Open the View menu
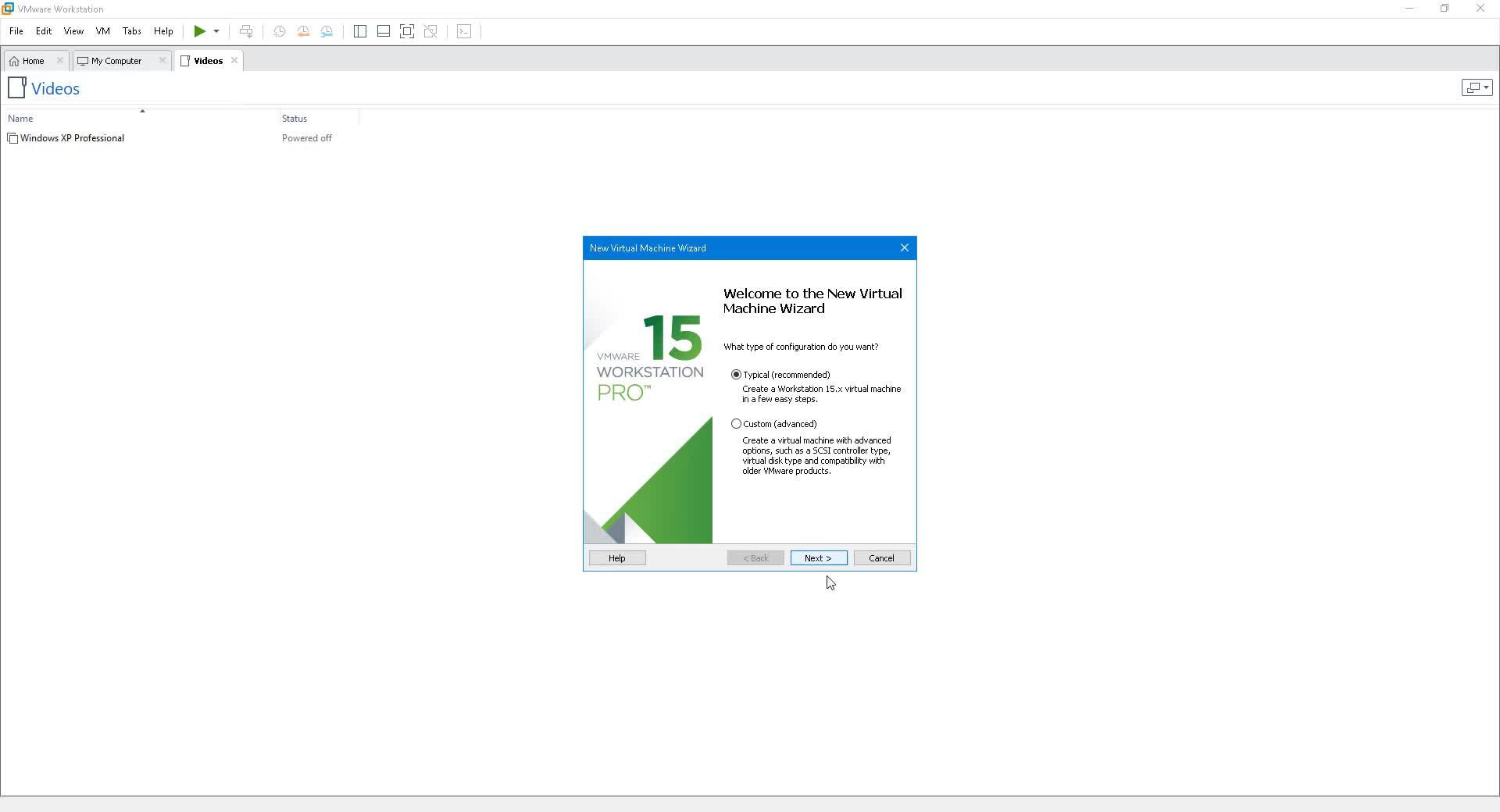Screen dimensions: 1500x812 point(73,31)
